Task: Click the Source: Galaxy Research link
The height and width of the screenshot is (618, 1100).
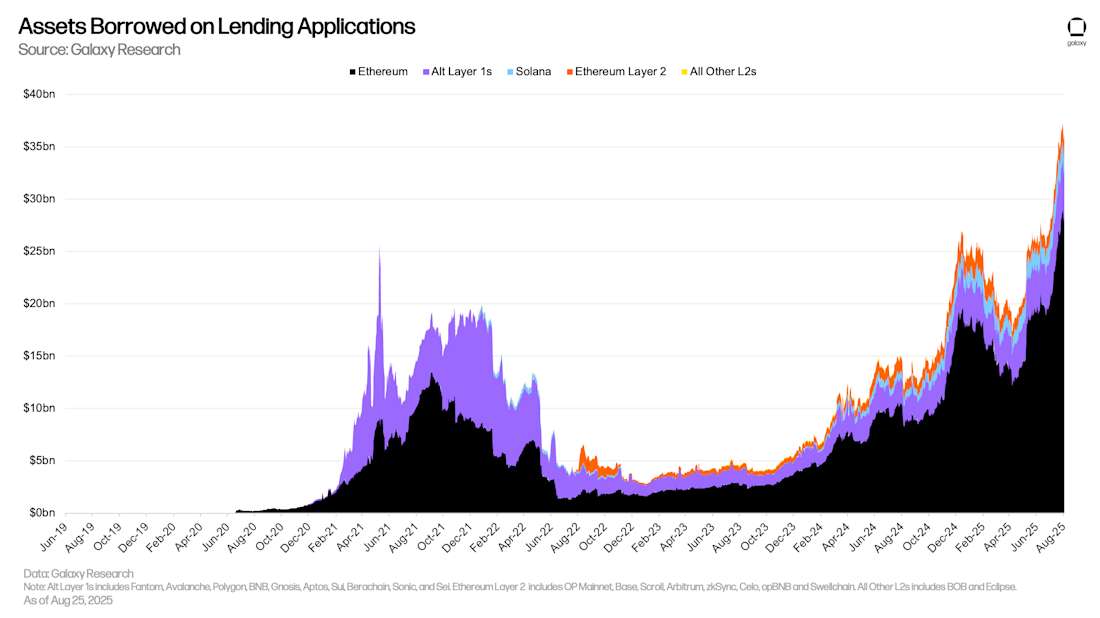Action: pos(99,50)
